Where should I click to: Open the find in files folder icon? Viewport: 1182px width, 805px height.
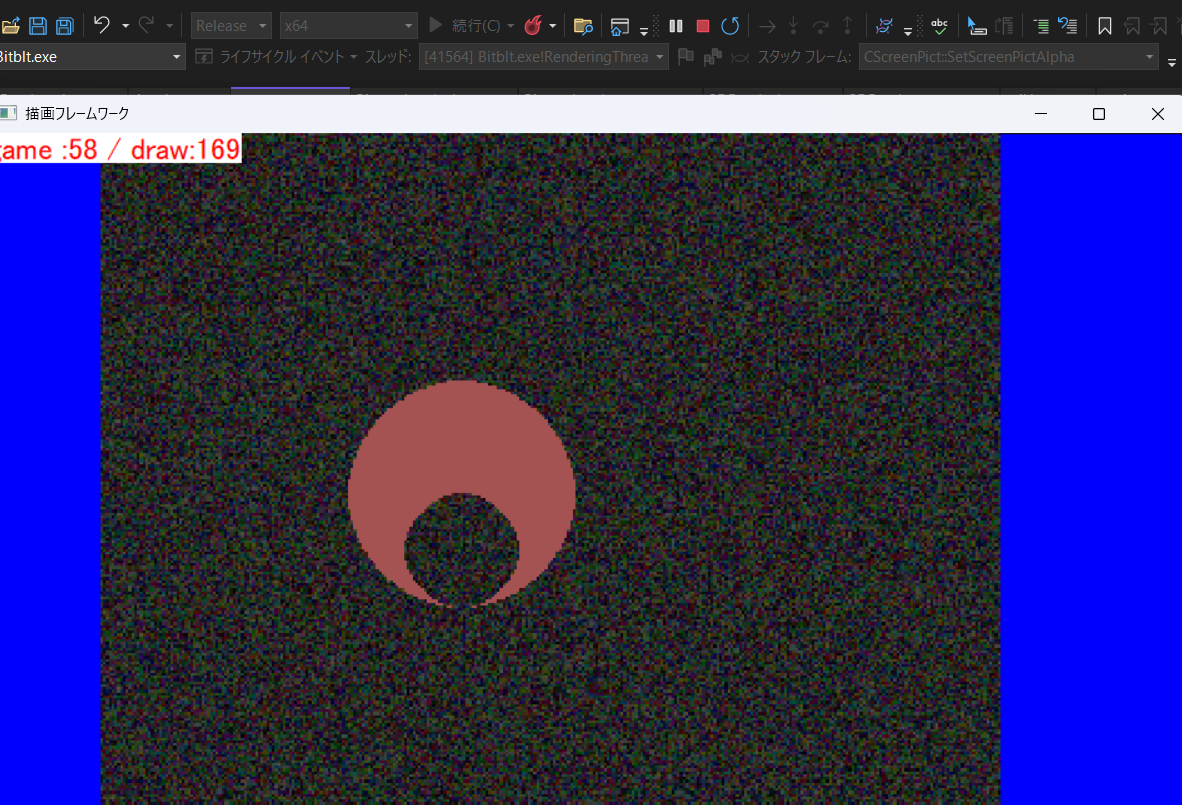[x=584, y=26]
